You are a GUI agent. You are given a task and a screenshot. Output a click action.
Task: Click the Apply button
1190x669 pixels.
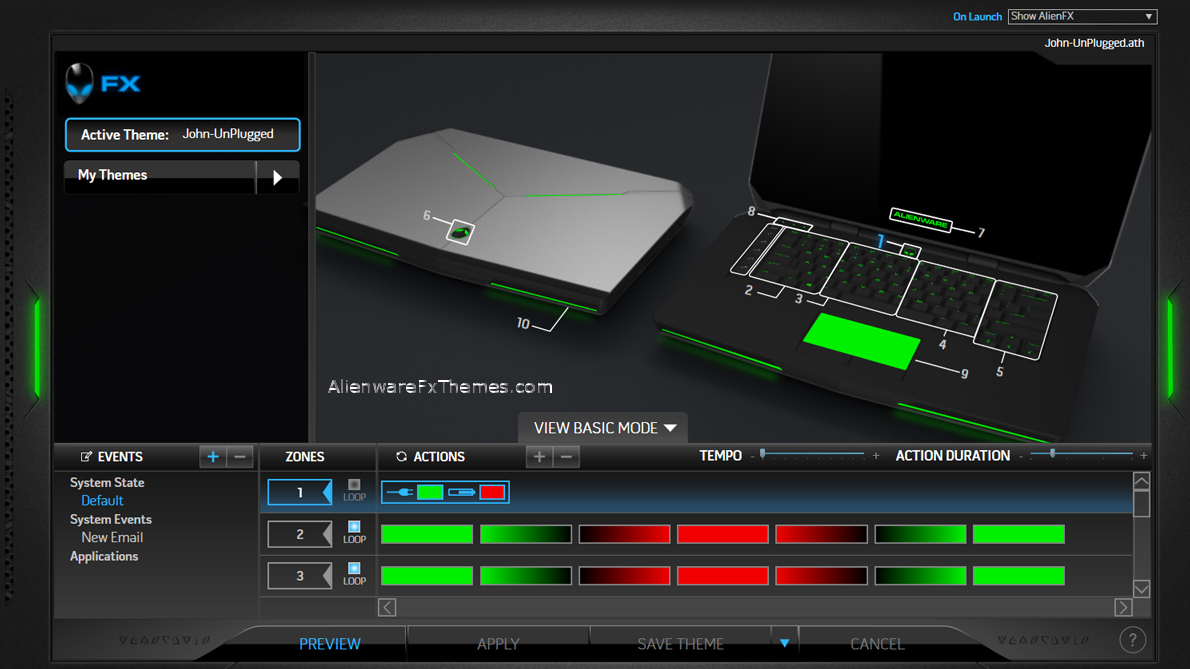498,643
